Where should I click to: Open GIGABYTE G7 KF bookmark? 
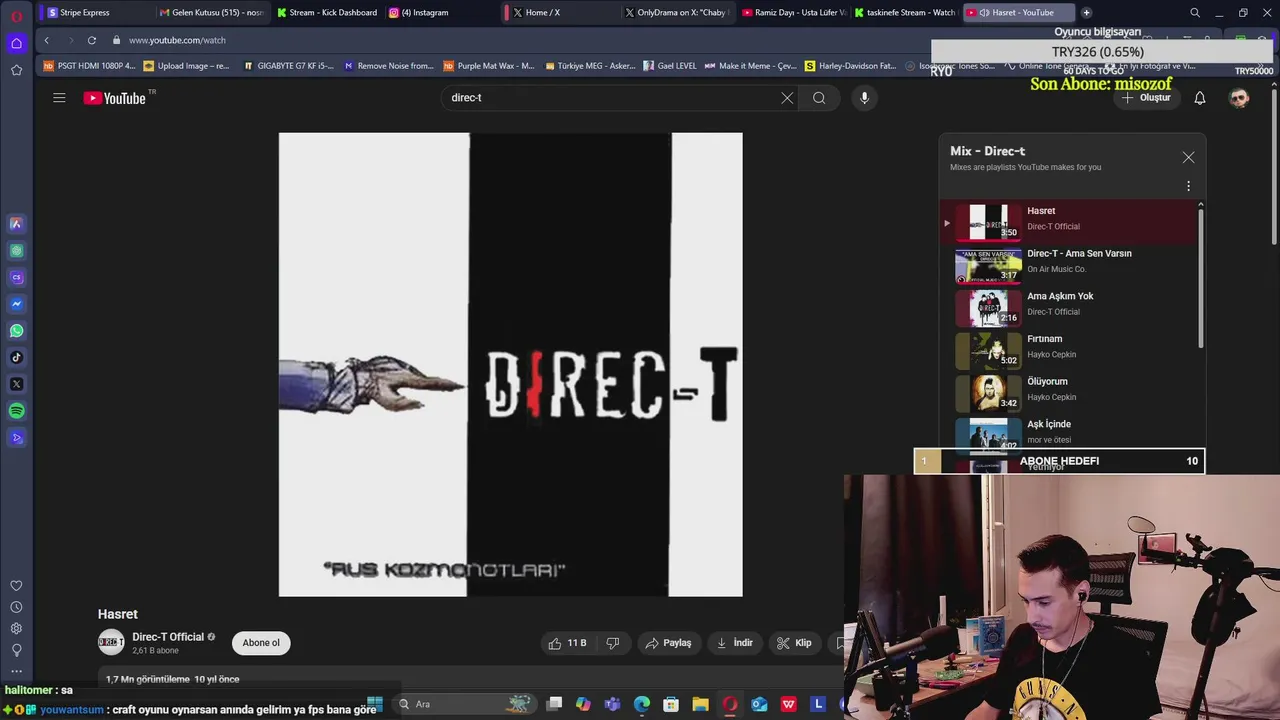289,66
